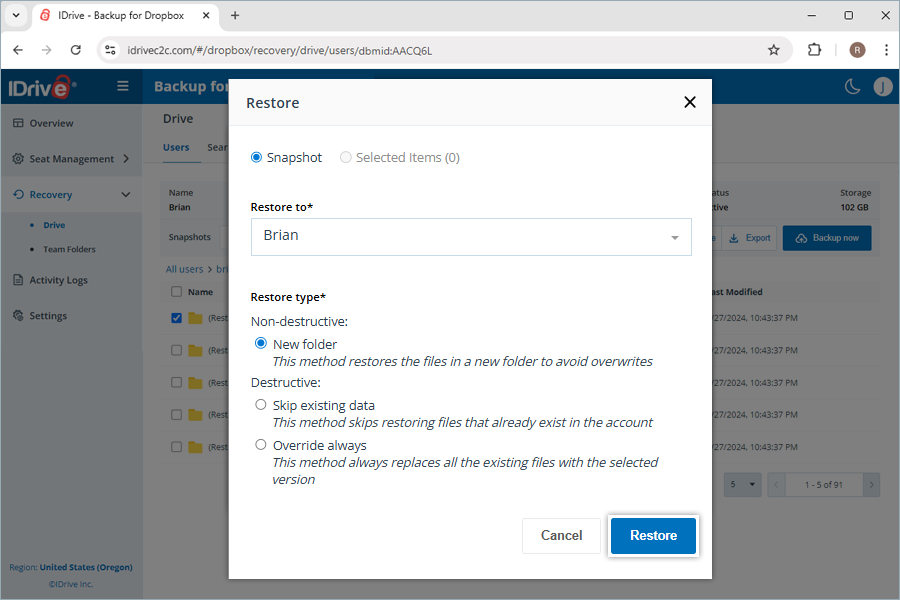The height and width of the screenshot is (600, 900).
Task: Click the Settings icon in the sidebar
Action: coord(17,315)
